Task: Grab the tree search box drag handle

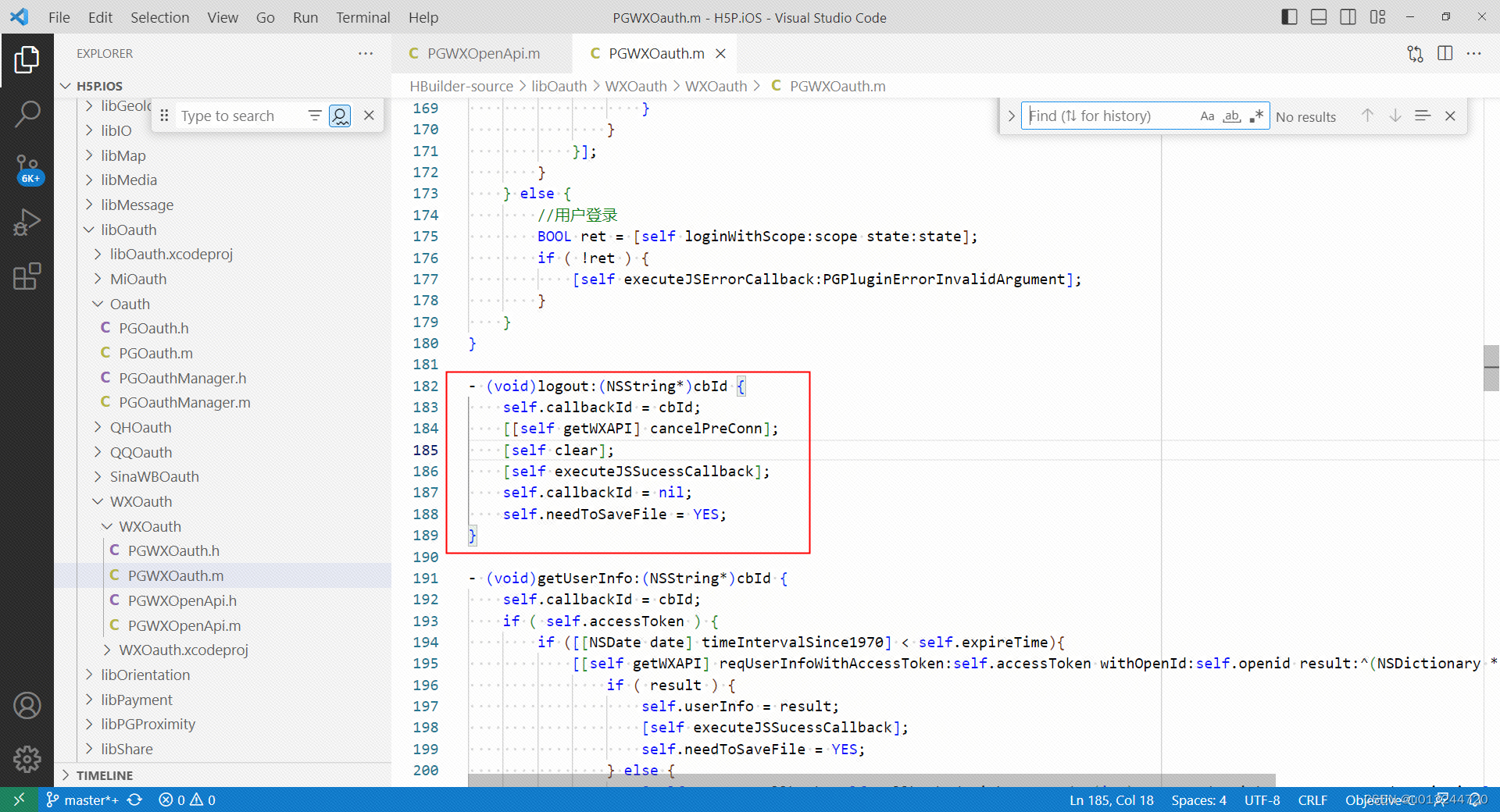Action: tap(164, 116)
